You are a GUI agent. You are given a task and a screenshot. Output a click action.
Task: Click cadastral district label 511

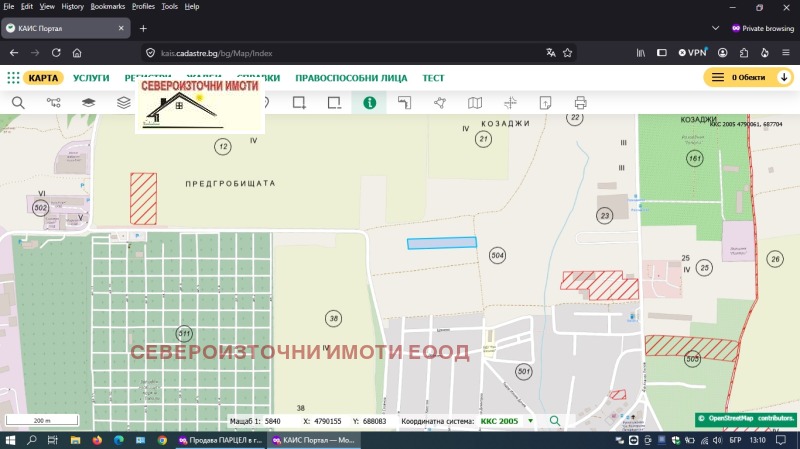pyautogui.click(x=184, y=334)
